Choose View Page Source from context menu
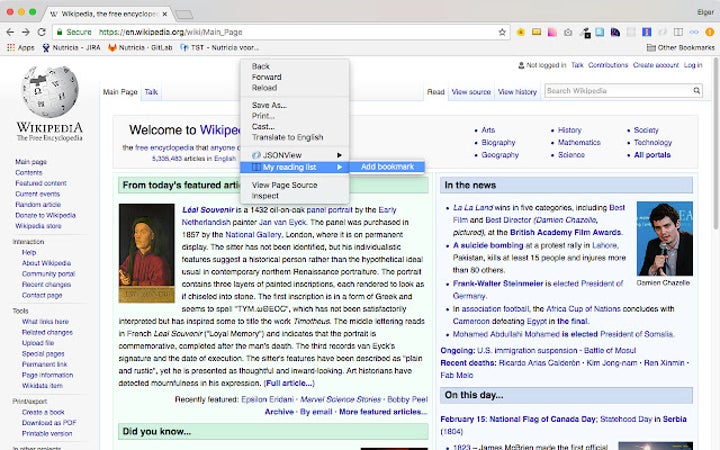Image resolution: width=720 pixels, height=450 pixels. point(284,185)
